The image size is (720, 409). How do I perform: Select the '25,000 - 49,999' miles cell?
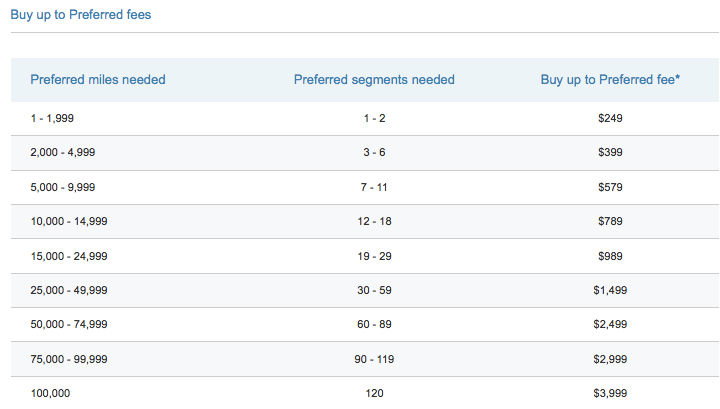click(69, 290)
